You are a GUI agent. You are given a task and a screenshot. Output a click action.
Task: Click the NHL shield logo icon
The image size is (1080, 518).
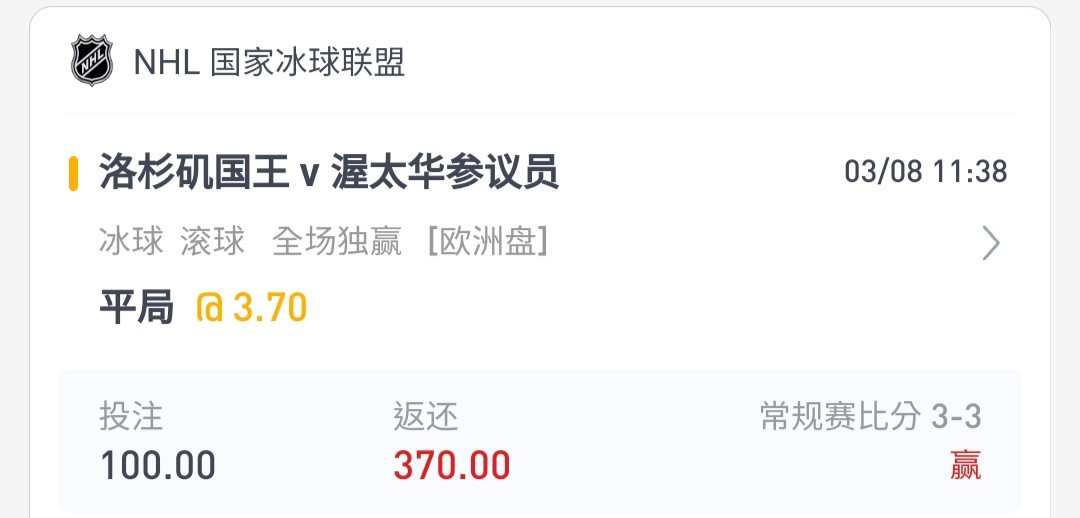92,61
